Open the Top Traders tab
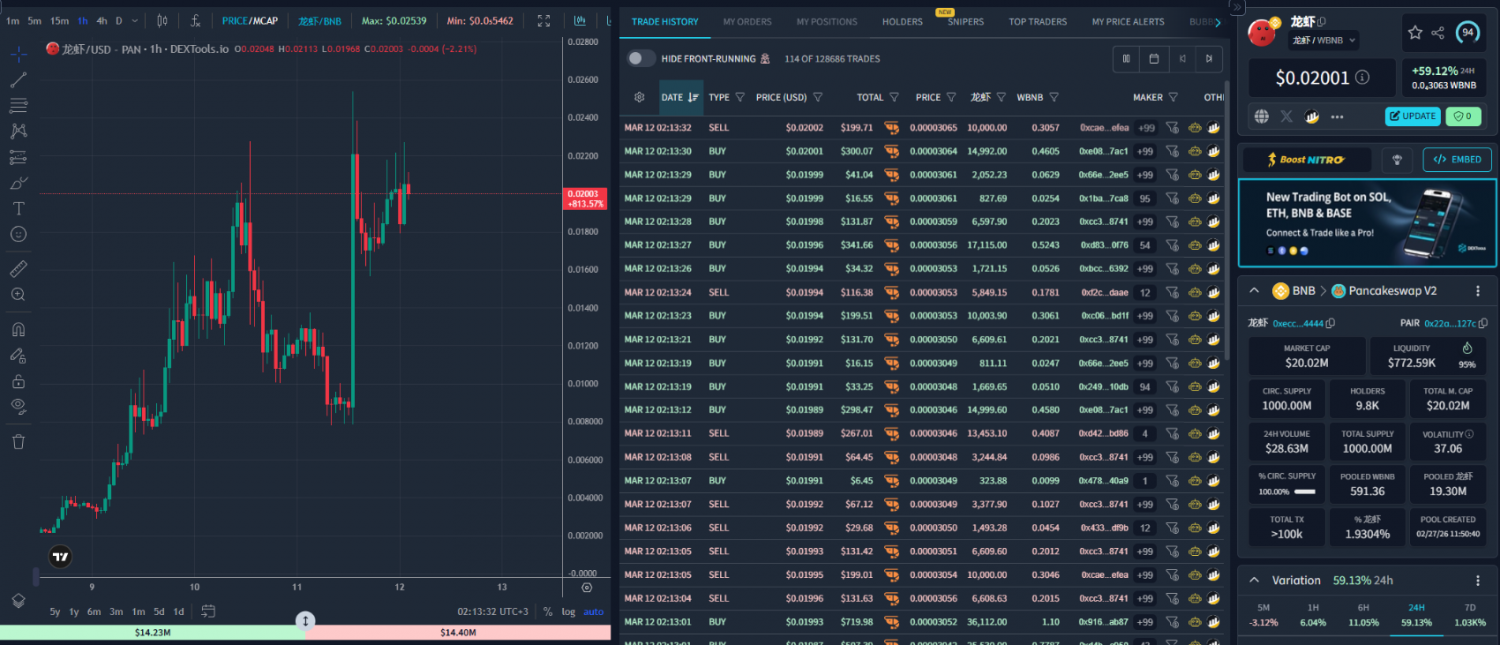 [x=1037, y=21]
